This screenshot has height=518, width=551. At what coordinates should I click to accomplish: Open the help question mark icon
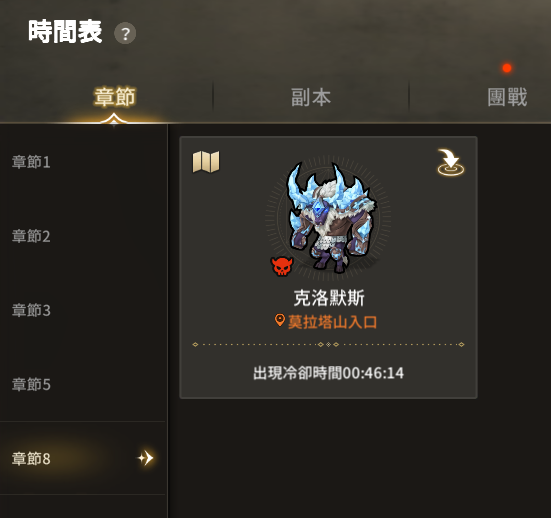click(x=125, y=33)
